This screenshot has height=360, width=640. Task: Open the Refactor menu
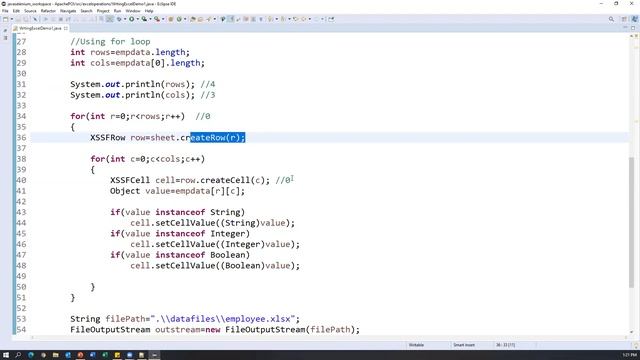point(48,11)
